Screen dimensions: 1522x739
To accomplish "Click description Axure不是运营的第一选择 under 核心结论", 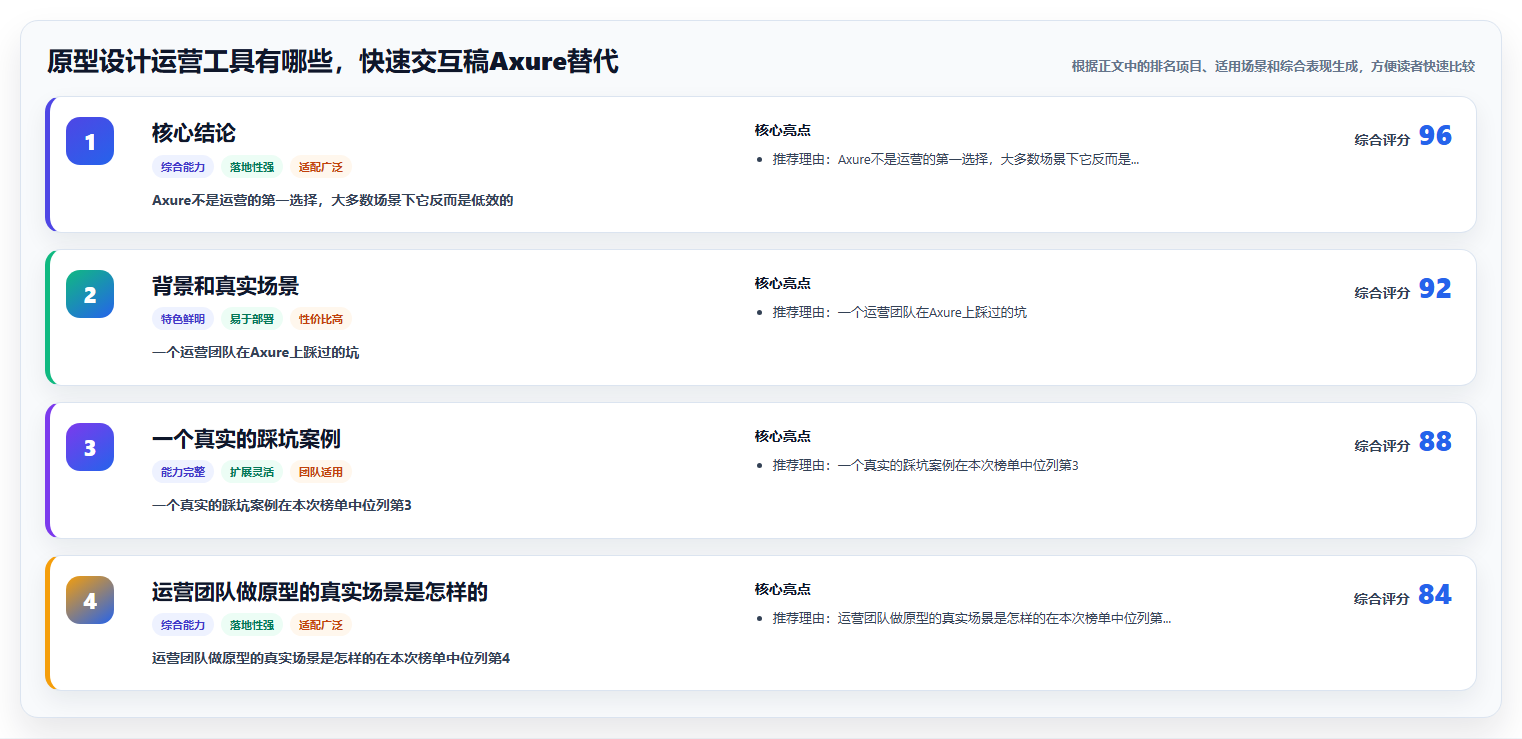I will pyautogui.click(x=333, y=200).
